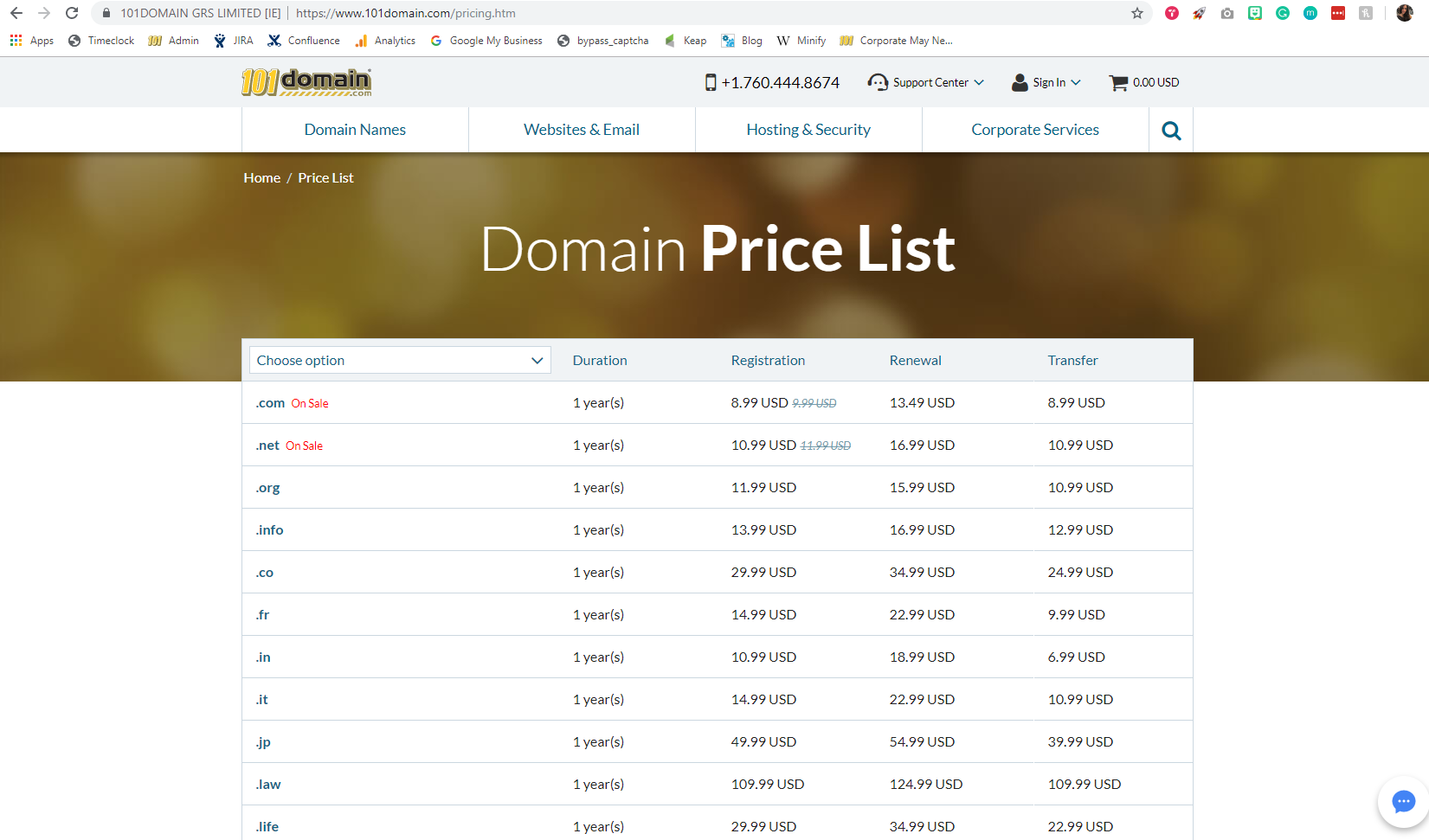Open the live chat bubble
The image size is (1429, 840).
pos(1404,802)
